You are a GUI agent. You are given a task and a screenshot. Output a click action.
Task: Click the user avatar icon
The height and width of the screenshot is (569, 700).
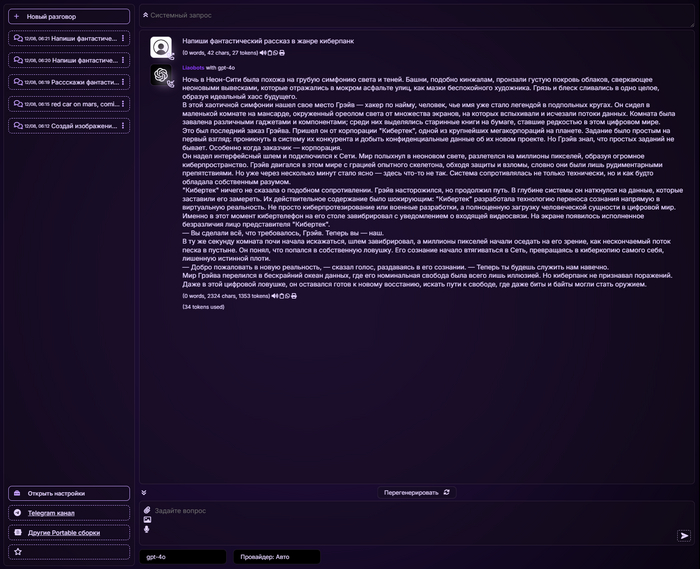(x=161, y=47)
